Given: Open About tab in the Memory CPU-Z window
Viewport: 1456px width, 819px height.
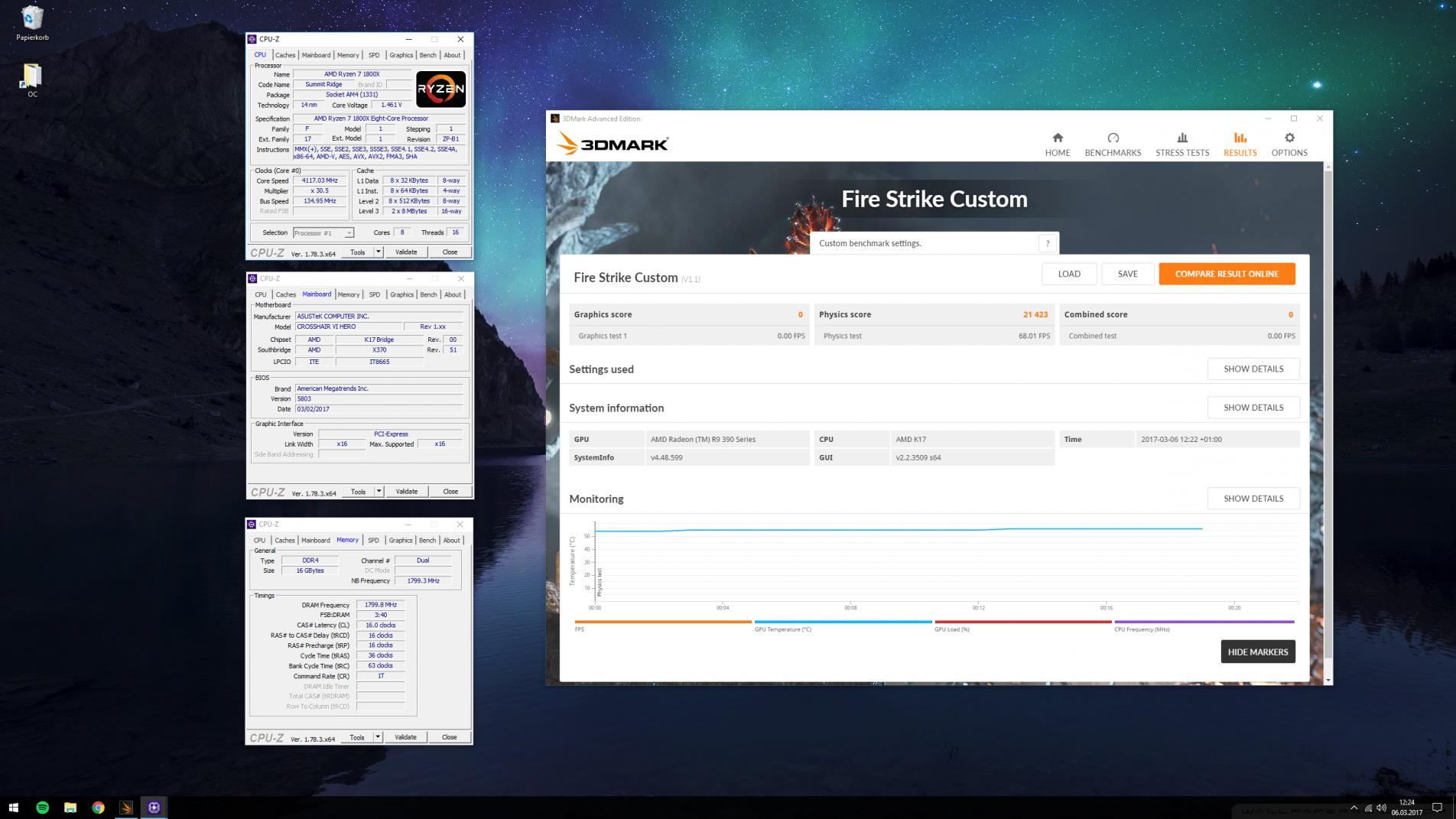Looking at the screenshot, I should 452,540.
